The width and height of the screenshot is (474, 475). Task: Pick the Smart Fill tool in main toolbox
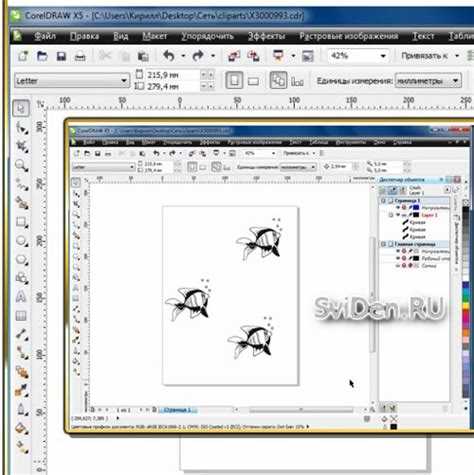point(22,203)
